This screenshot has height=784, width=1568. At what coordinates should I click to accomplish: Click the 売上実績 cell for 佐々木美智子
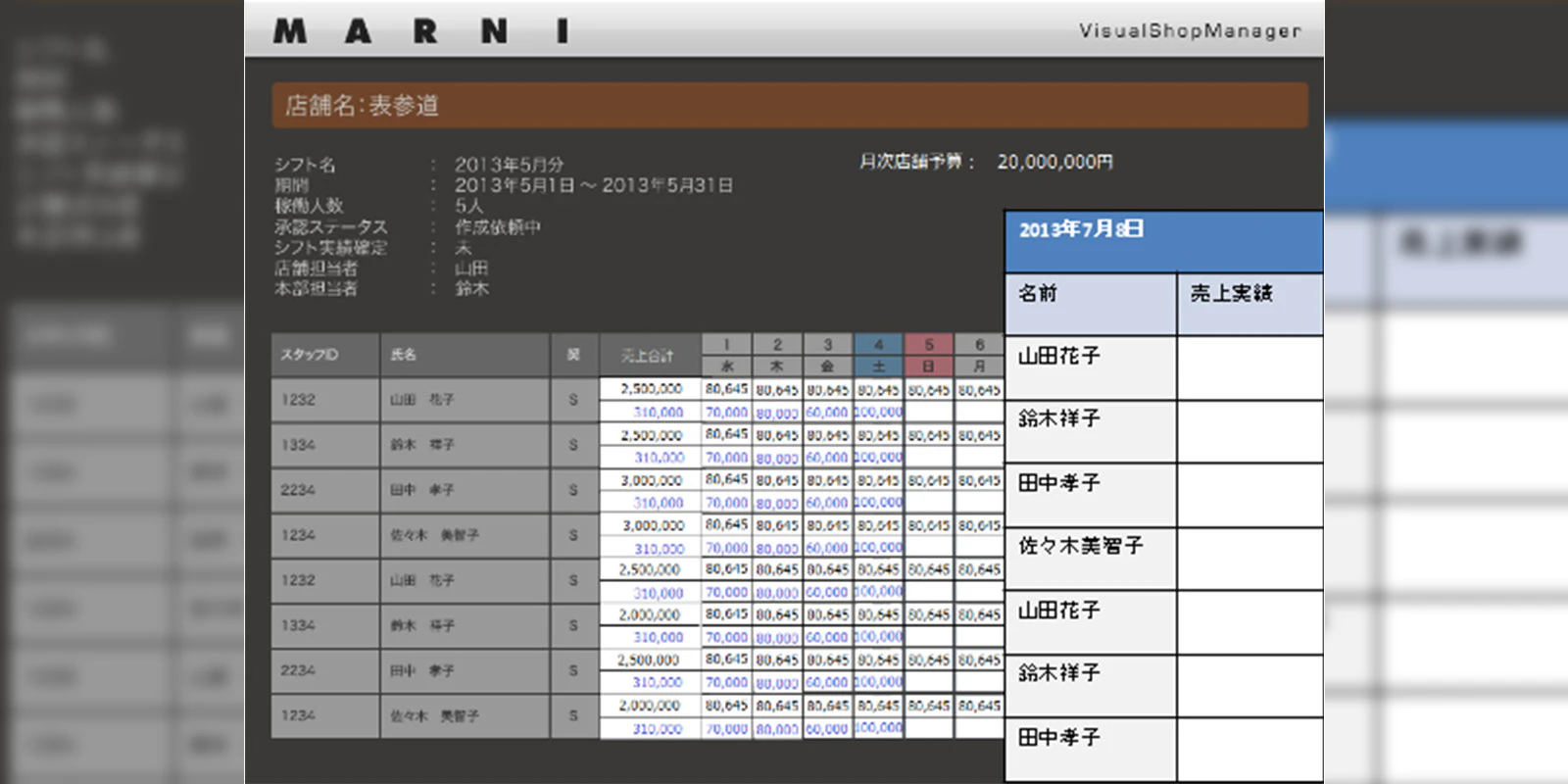tap(1249, 559)
